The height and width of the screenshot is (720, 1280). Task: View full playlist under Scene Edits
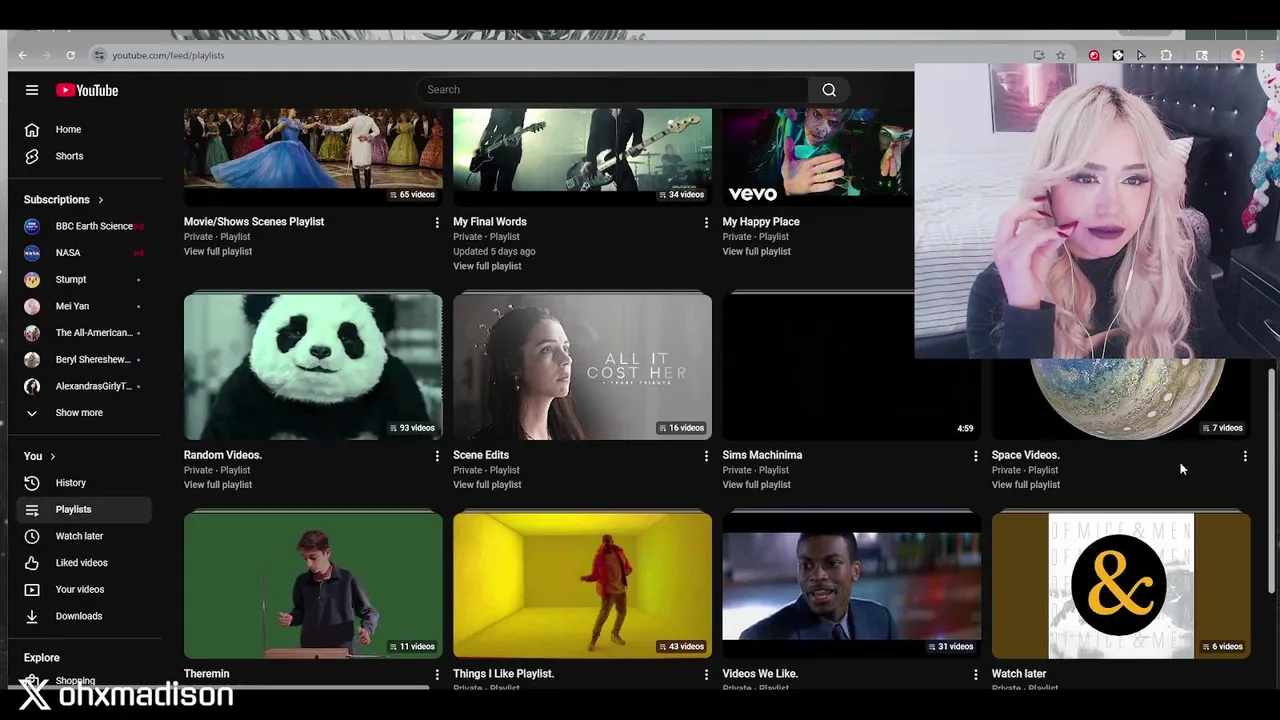click(487, 485)
